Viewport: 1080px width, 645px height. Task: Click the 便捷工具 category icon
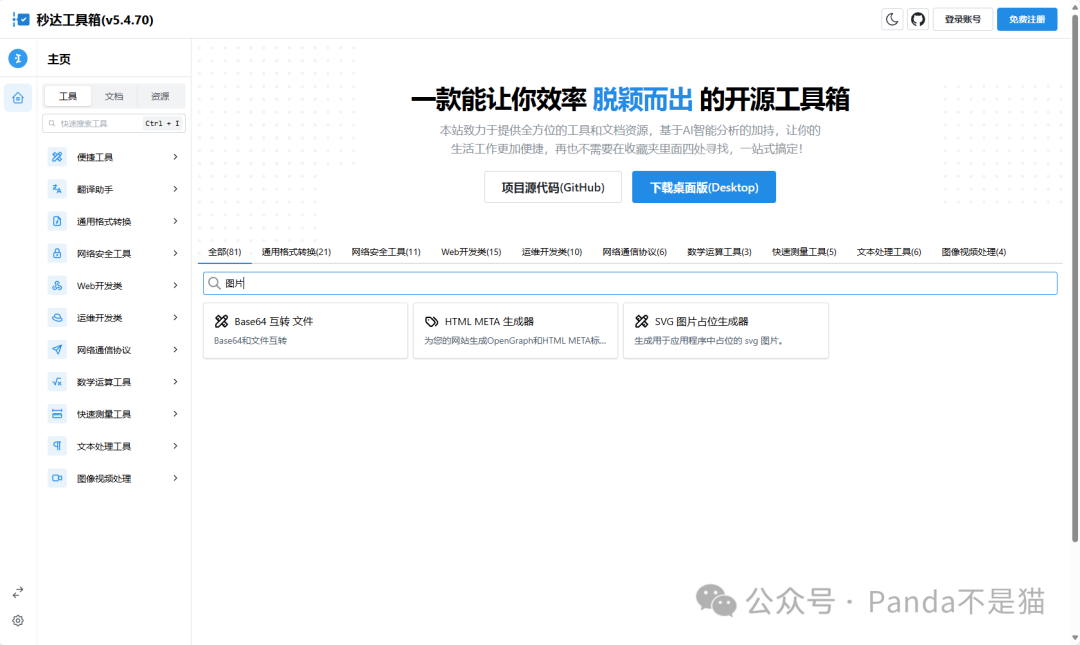57,157
